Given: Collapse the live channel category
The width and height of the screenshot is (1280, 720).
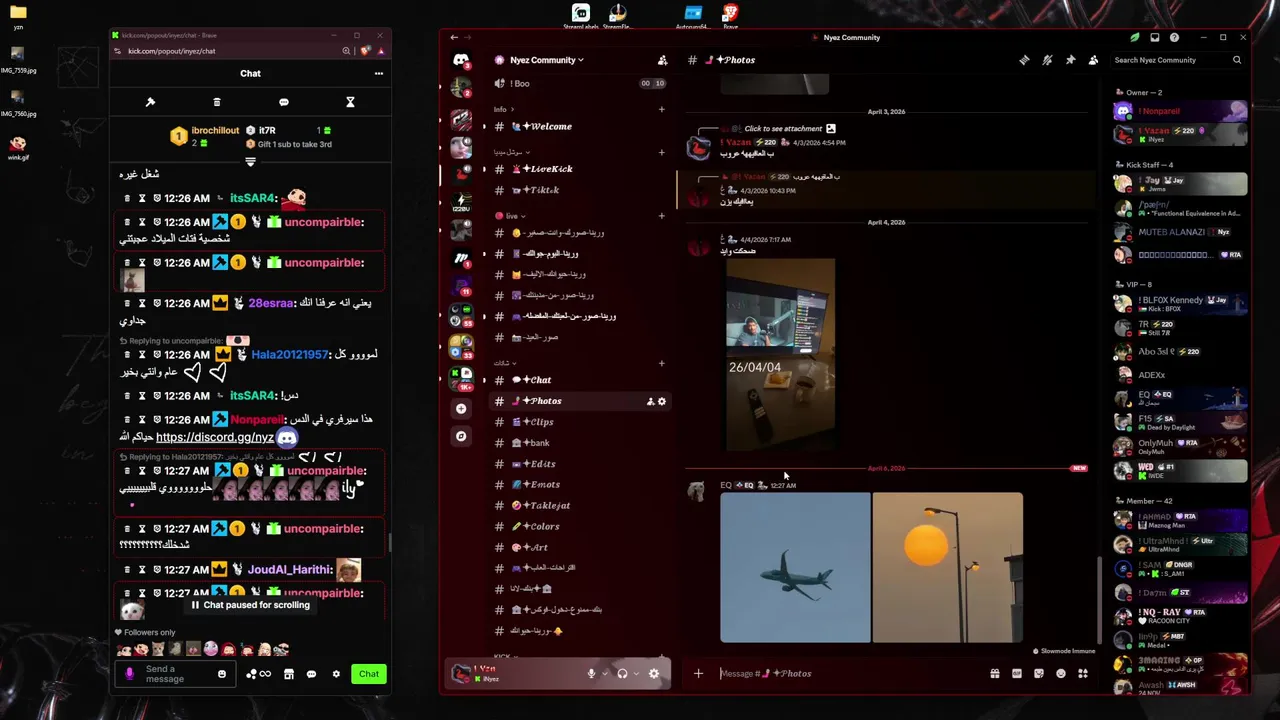Looking at the screenshot, I should (x=509, y=216).
